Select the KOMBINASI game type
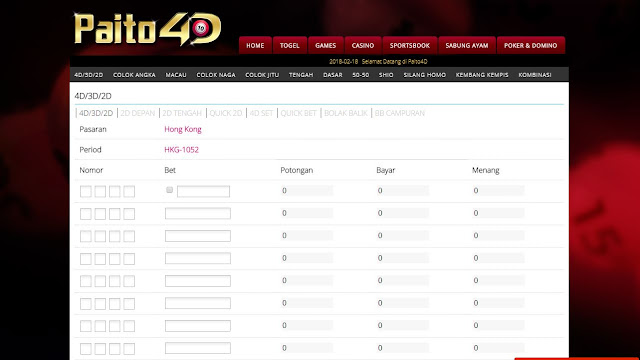640x360 pixels. coord(535,75)
